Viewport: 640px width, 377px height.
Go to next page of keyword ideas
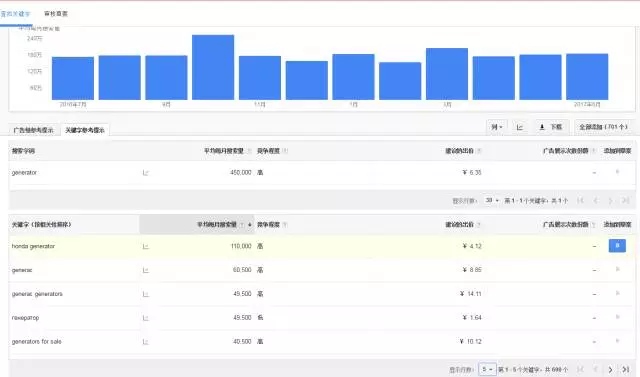pos(611,370)
